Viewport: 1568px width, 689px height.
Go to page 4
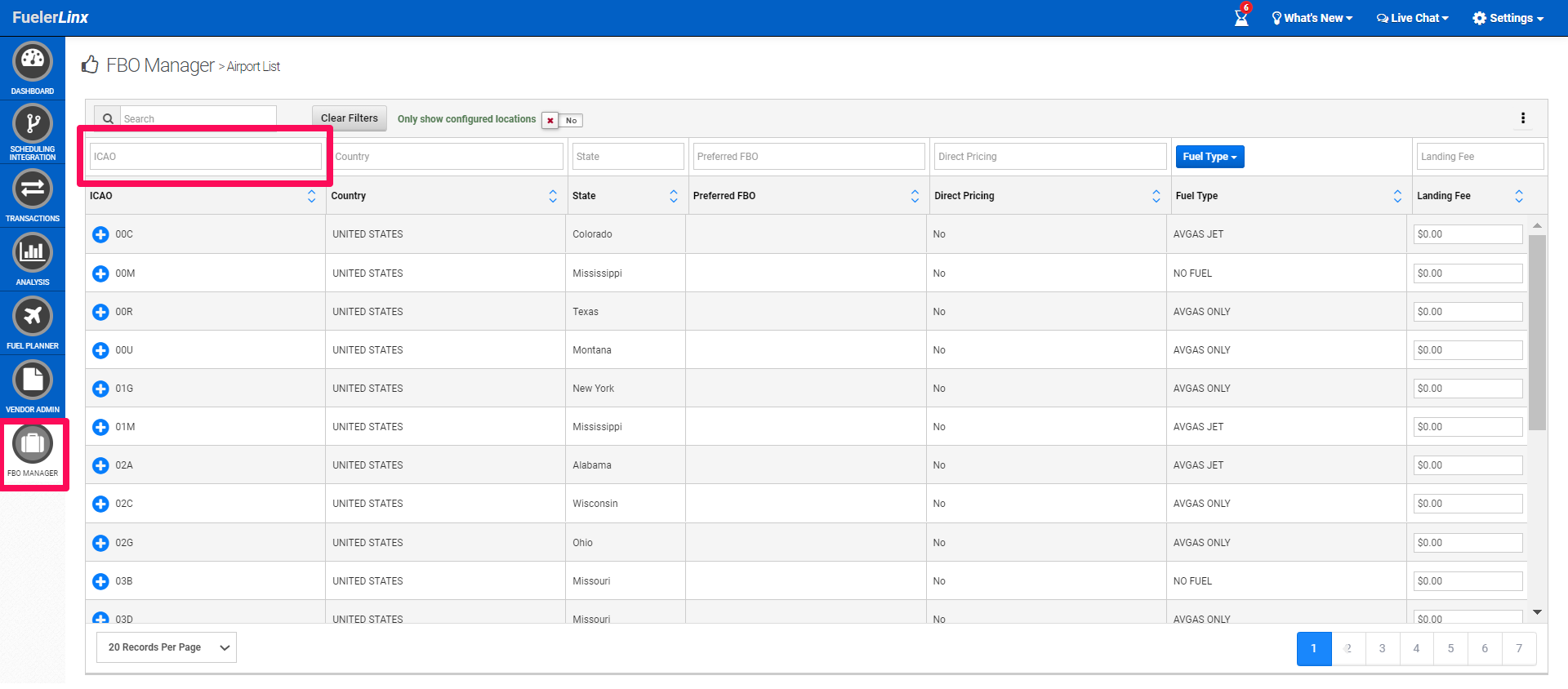1417,648
